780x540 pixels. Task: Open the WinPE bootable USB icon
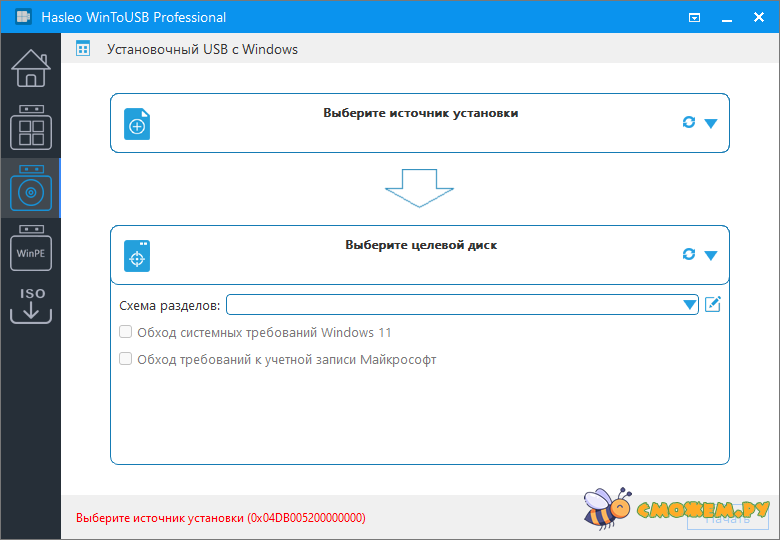(31, 248)
